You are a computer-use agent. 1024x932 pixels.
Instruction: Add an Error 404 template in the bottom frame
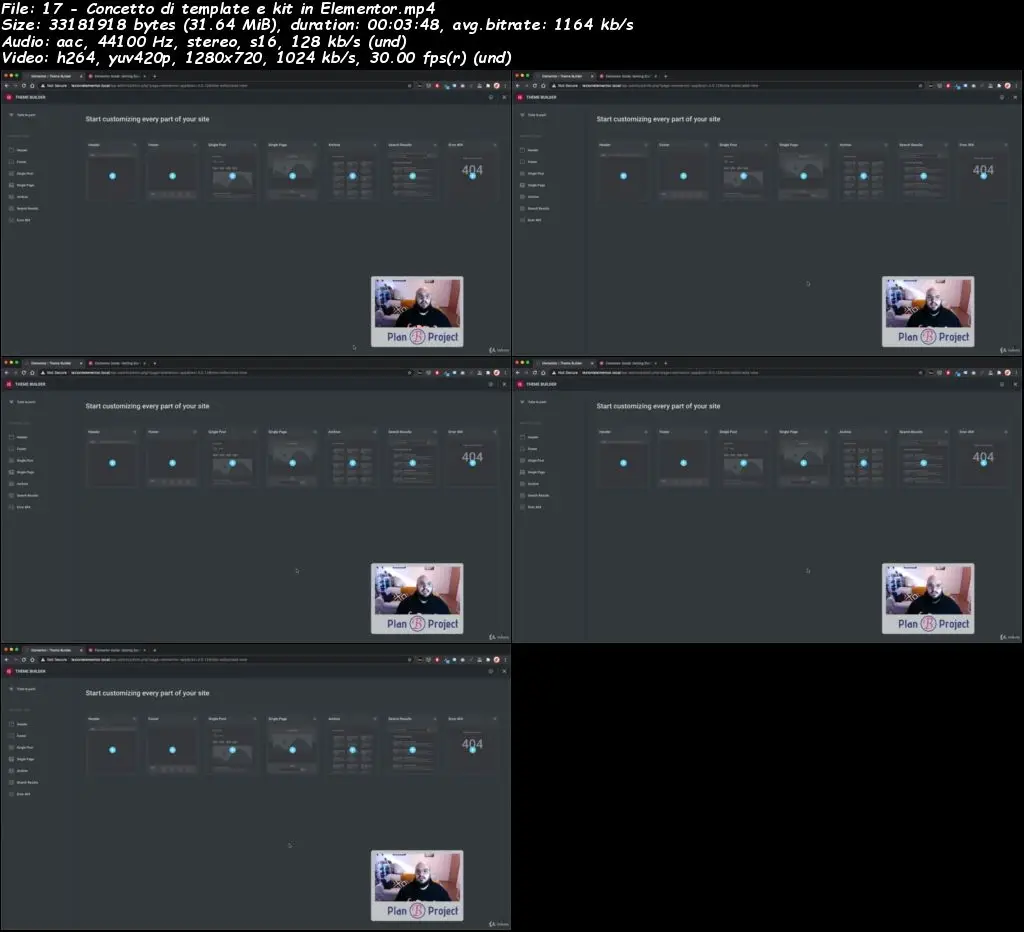(473, 750)
